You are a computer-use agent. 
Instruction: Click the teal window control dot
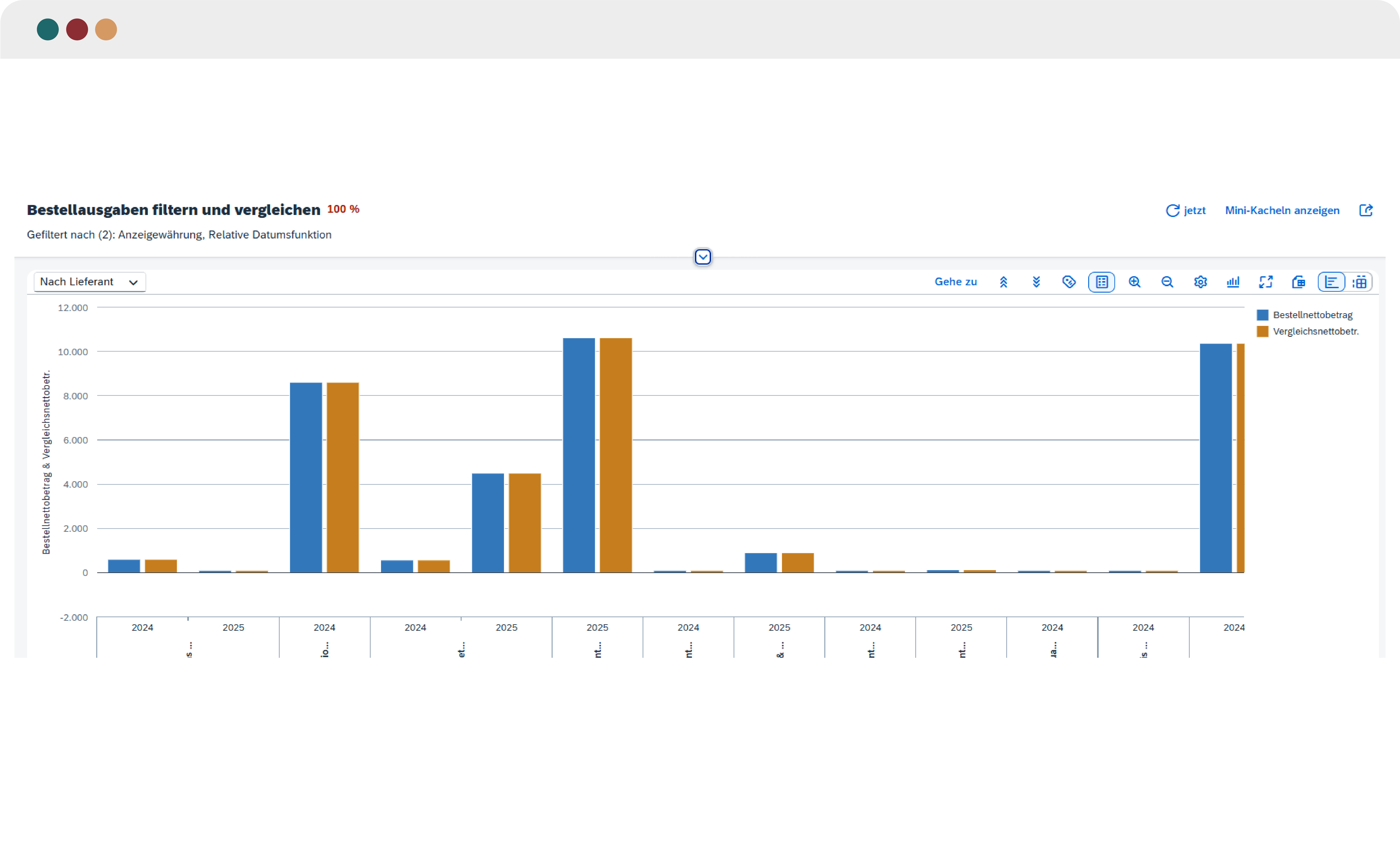[48, 30]
